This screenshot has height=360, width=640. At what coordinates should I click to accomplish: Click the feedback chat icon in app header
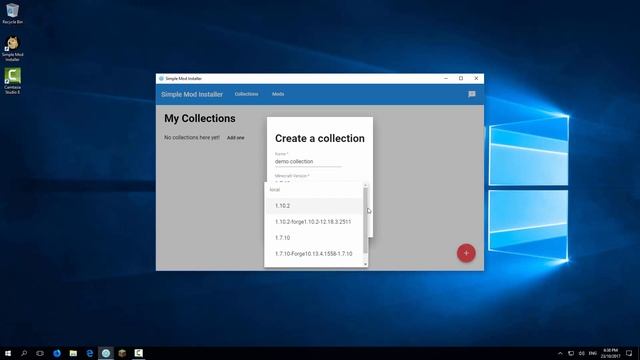click(471, 94)
